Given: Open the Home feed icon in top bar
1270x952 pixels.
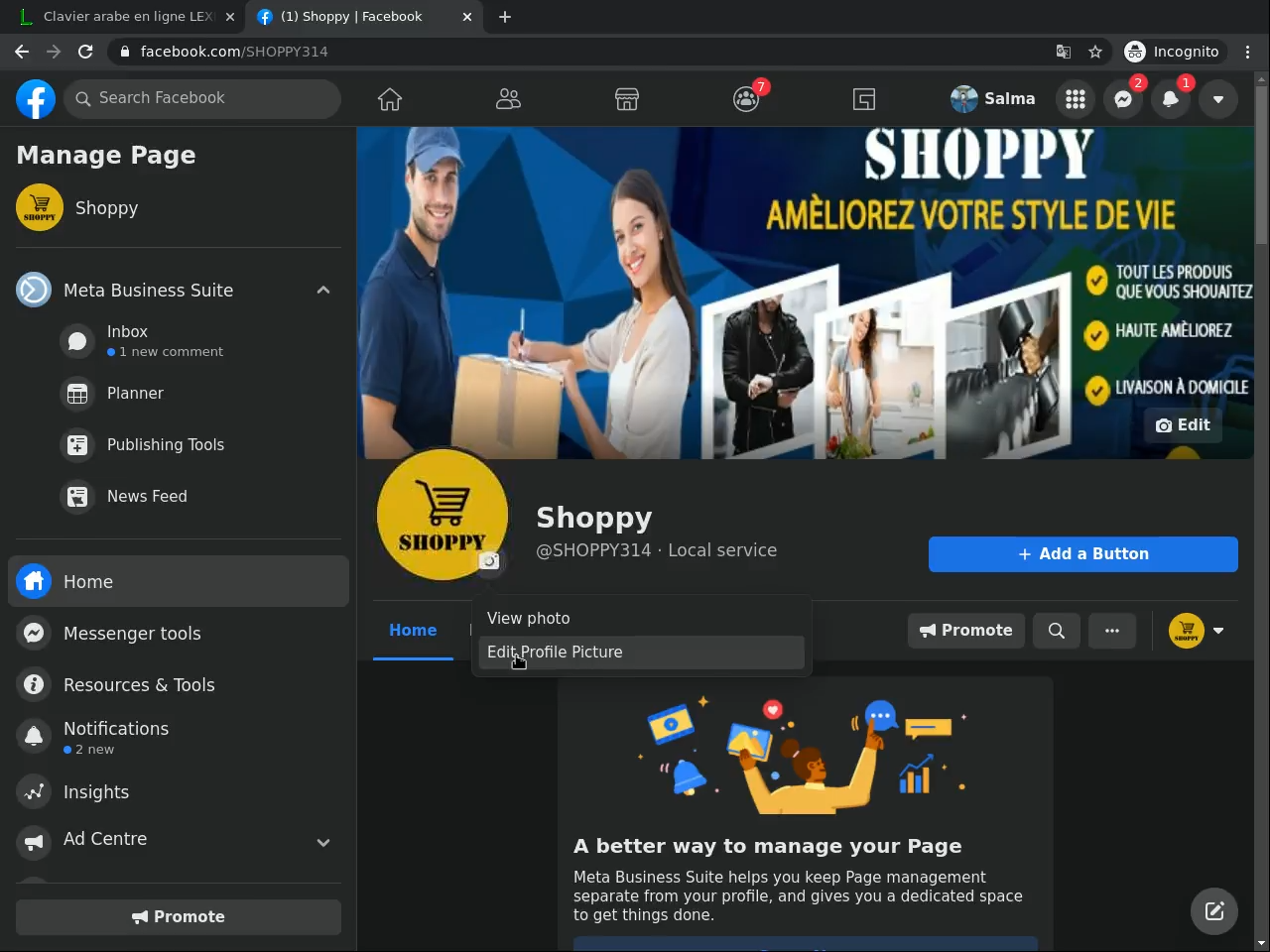Looking at the screenshot, I should click(390, 99).
